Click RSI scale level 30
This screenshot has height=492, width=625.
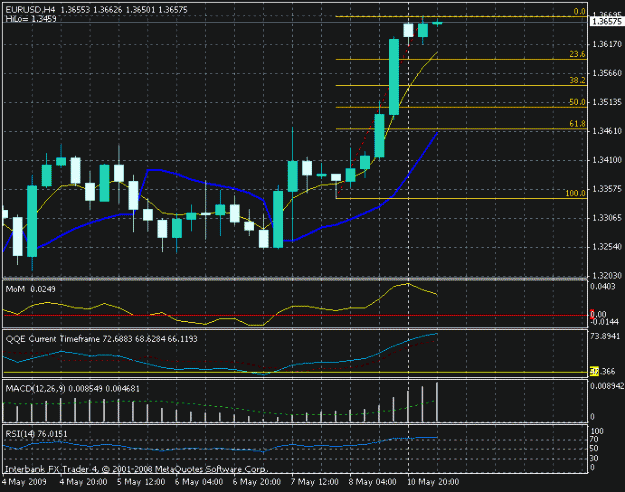point(594,458)
